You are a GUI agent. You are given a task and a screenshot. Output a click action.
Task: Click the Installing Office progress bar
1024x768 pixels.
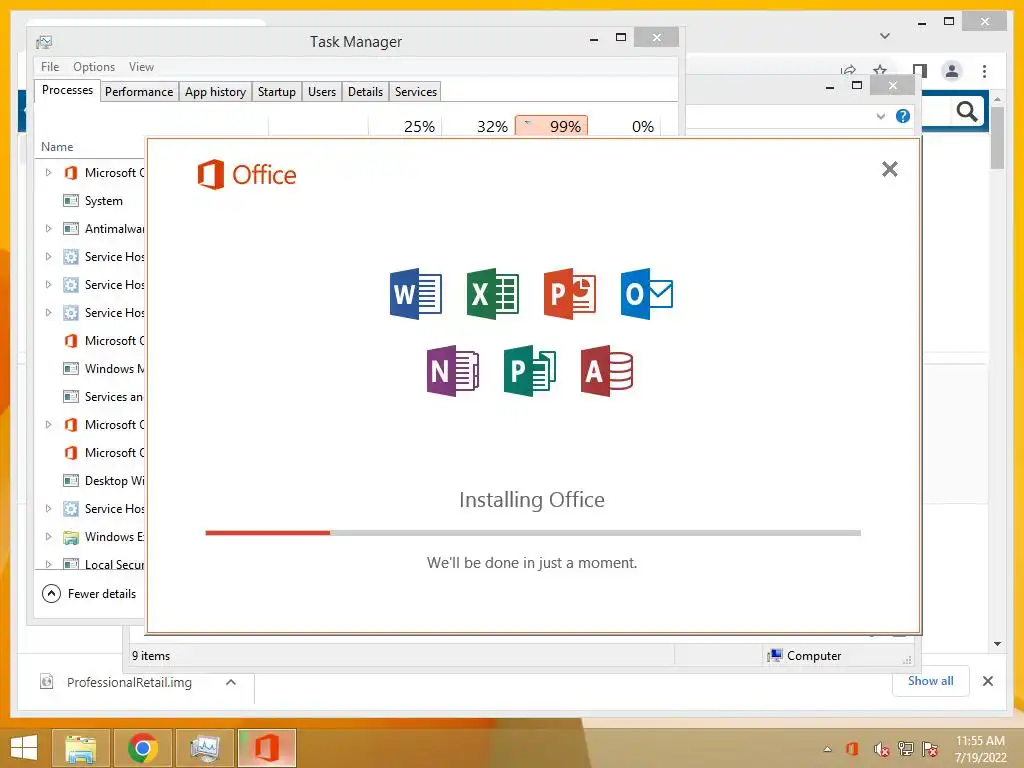(533, 533)
